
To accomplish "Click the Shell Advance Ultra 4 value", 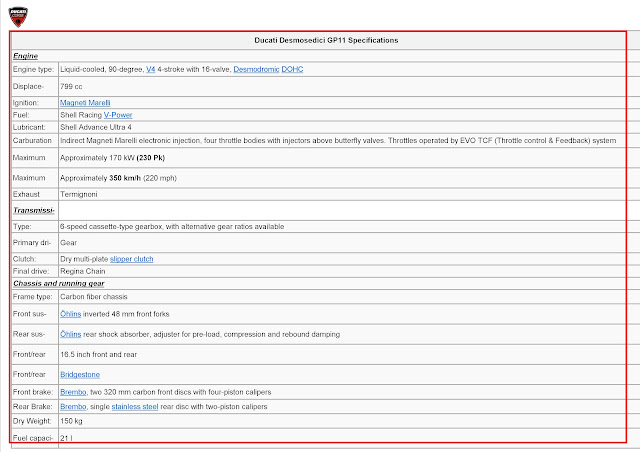I will pyautogui.click(x=96, y=127).
